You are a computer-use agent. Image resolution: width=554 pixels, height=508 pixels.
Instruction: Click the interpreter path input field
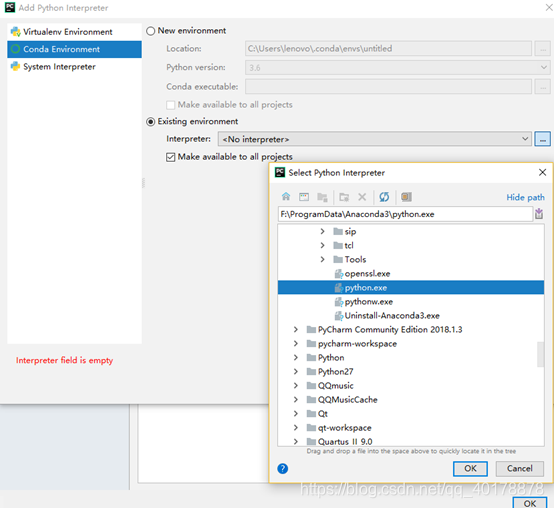[405, 214]
